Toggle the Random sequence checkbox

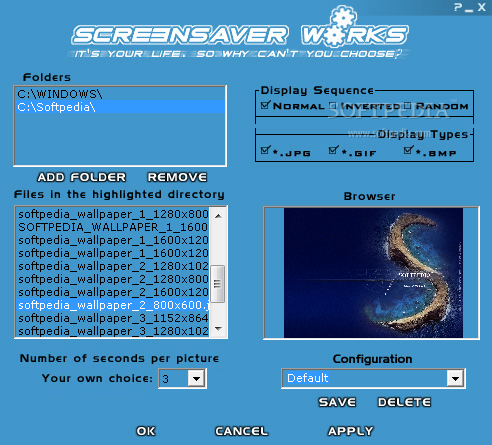407,106
